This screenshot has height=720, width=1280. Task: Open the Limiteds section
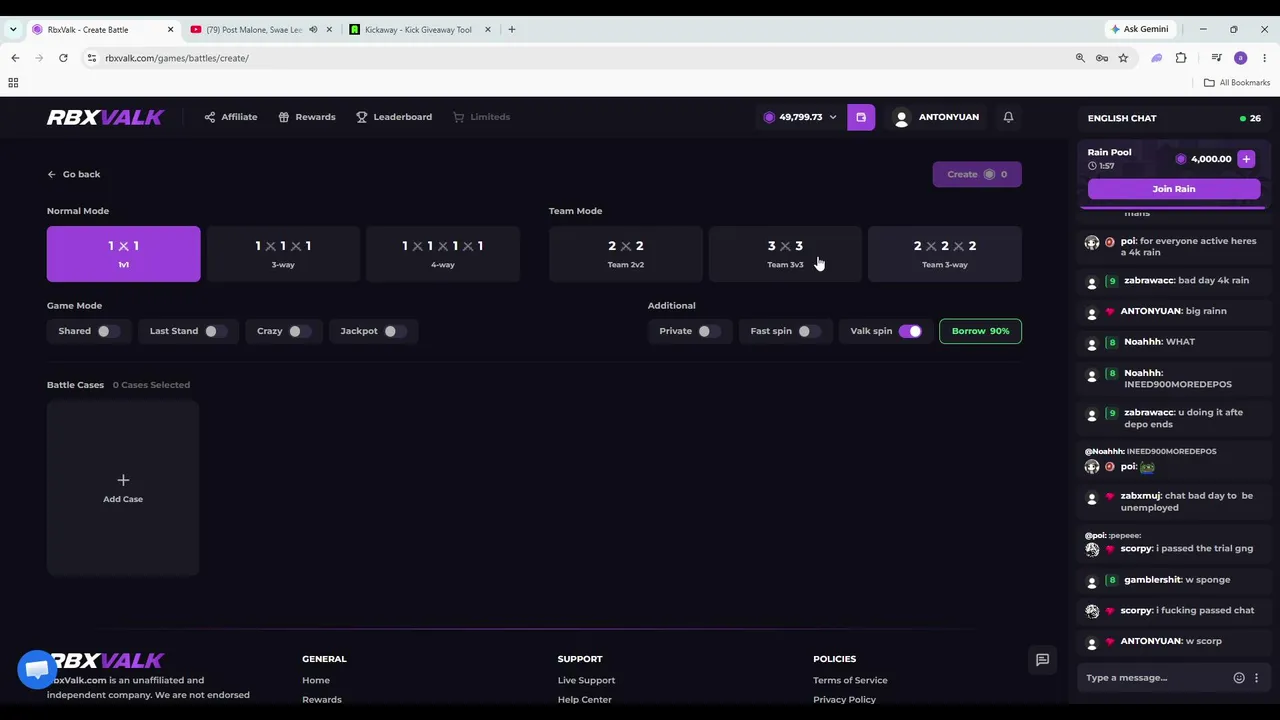click(482, 117)
